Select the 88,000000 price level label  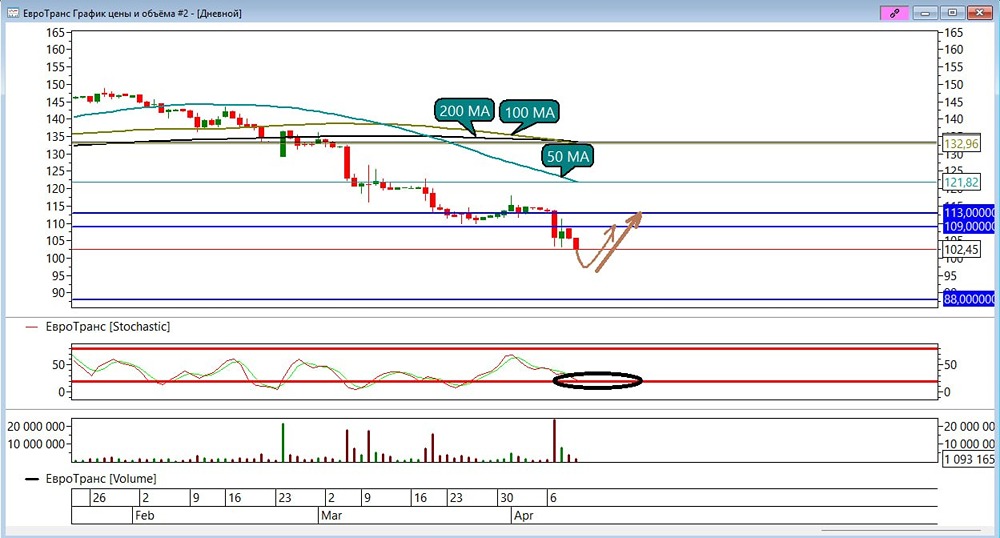[969, 299]
